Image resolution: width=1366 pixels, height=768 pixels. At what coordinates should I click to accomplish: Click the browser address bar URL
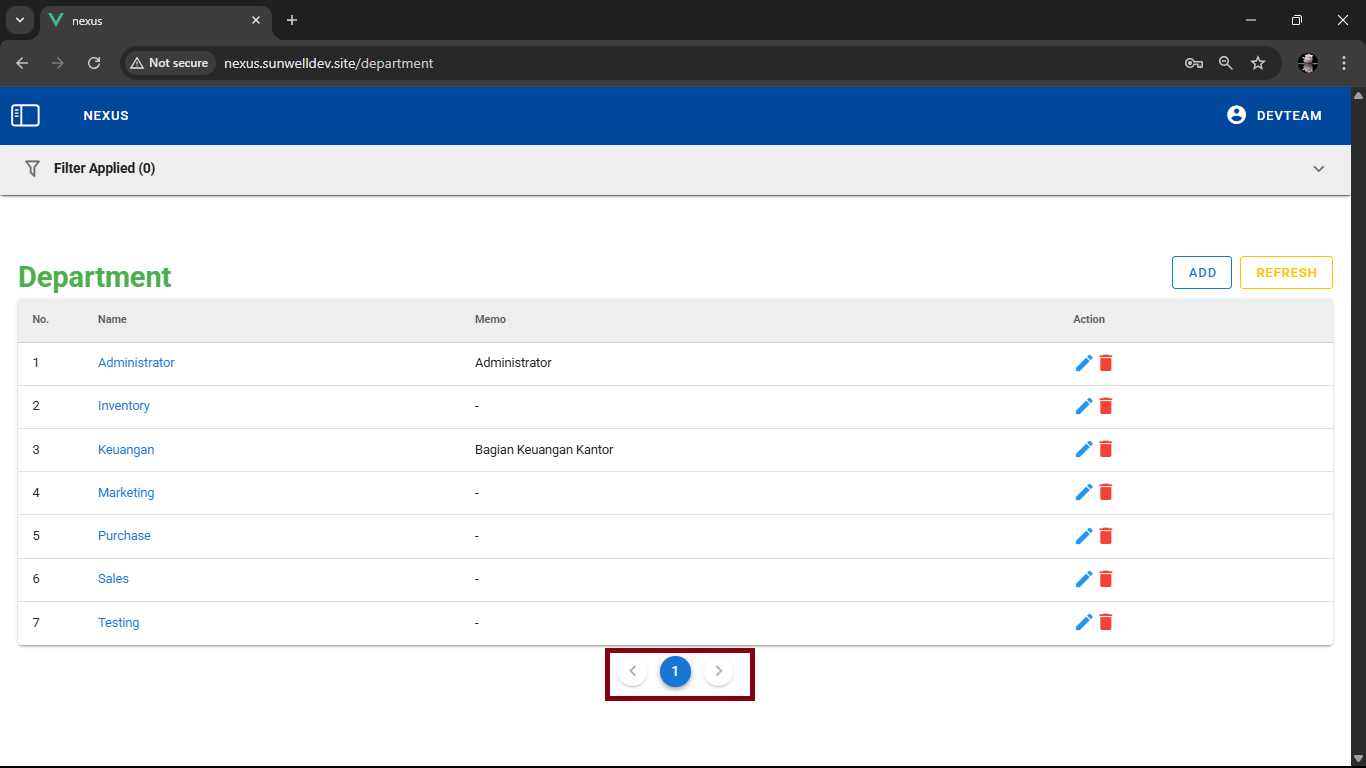(328, 63)
